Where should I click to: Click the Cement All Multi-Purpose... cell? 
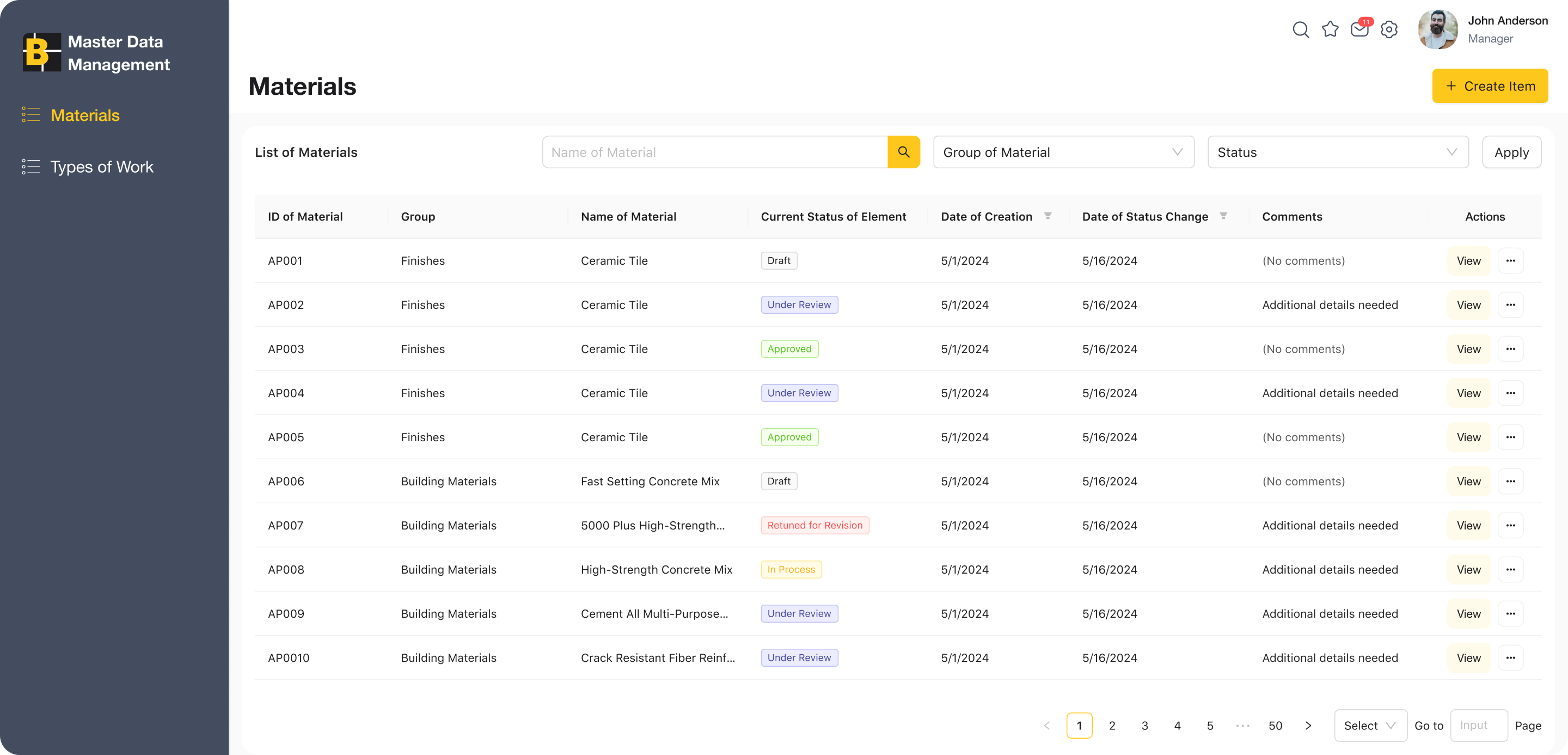click(x=654, y=614)
